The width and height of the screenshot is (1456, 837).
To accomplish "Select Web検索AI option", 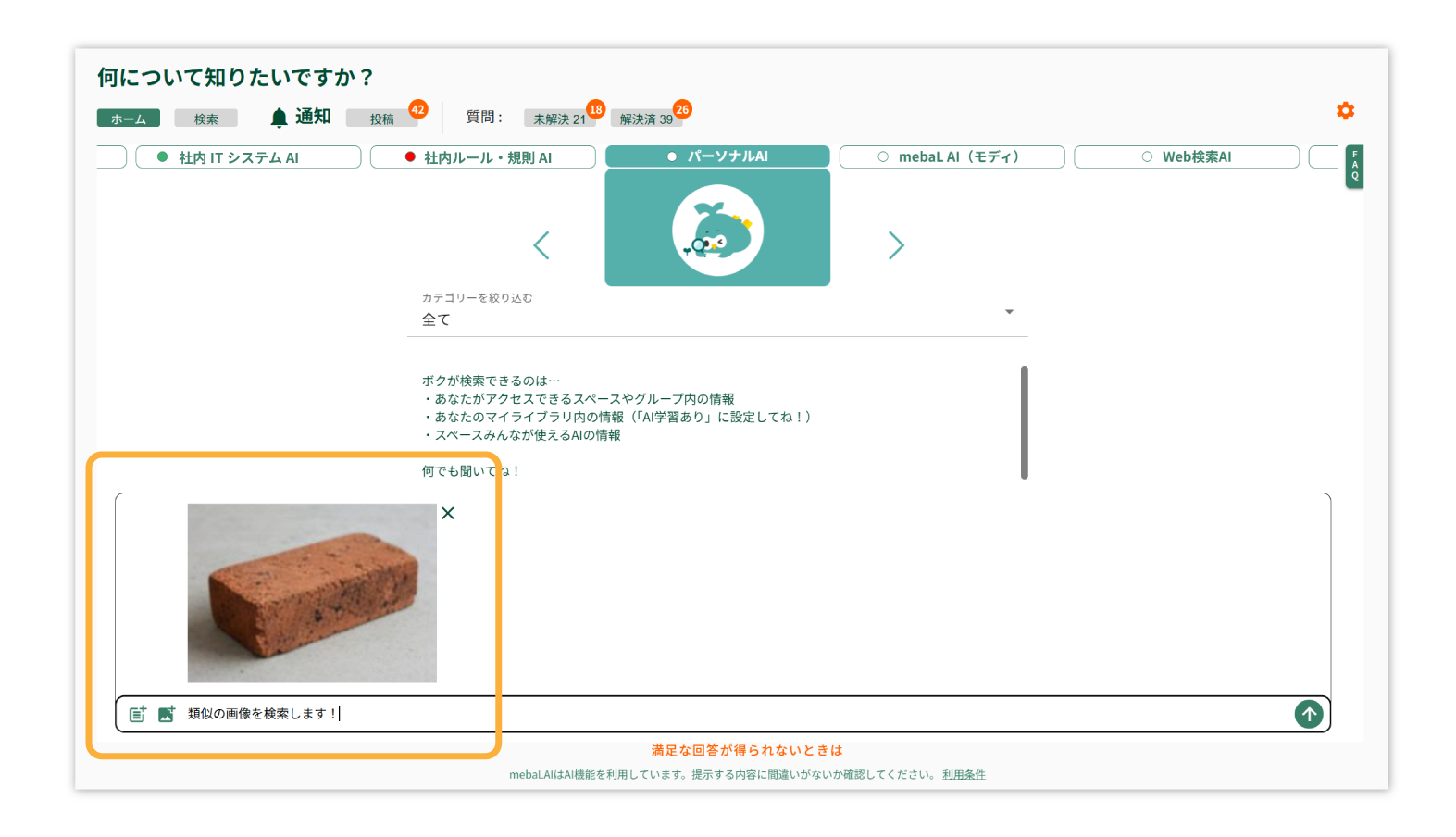I will [x=1187, y=157].
